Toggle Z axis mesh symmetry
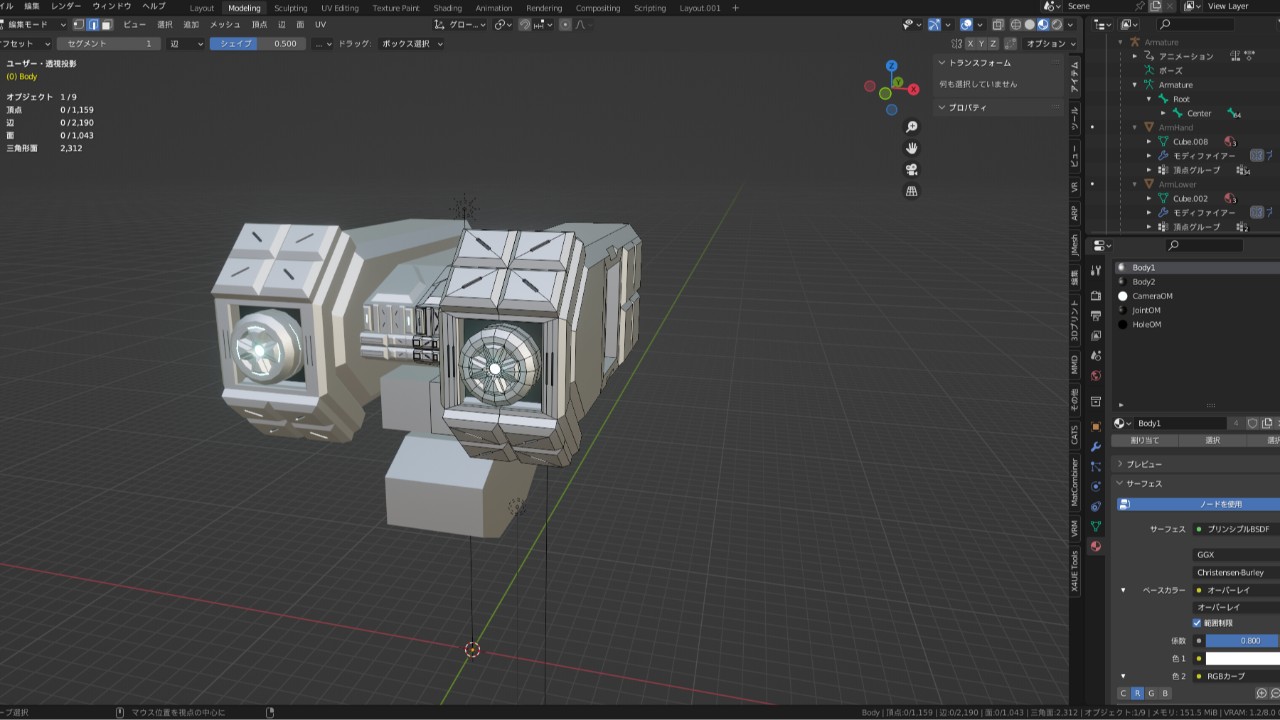Screen dimensions: 1280x720 tap(994, 44)
